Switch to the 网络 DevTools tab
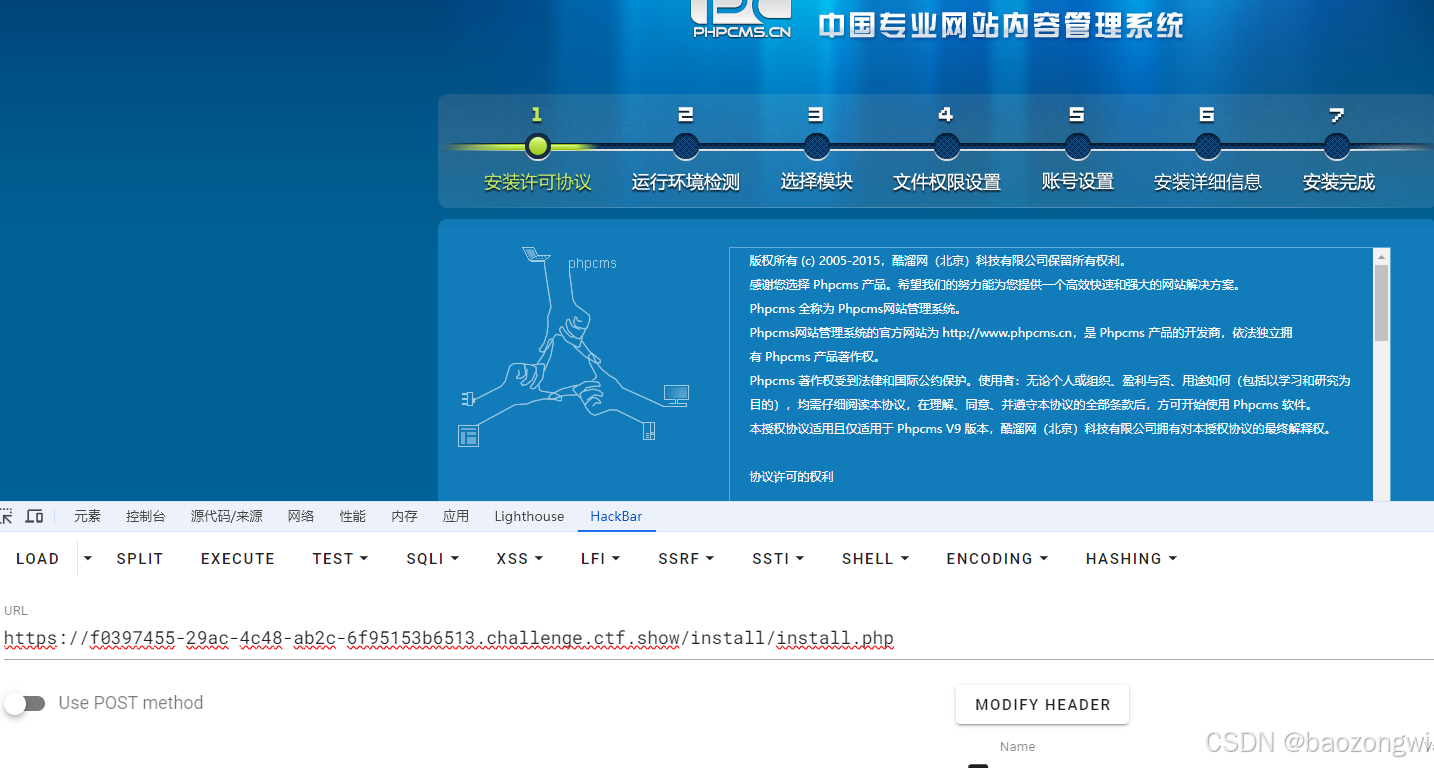Screen dimensions: 1434x768 tap(301, 516)
